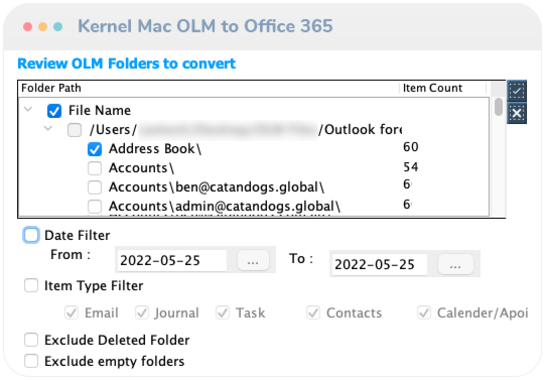Click the From date input field
The image size is (545, 380).
point(171,260)
